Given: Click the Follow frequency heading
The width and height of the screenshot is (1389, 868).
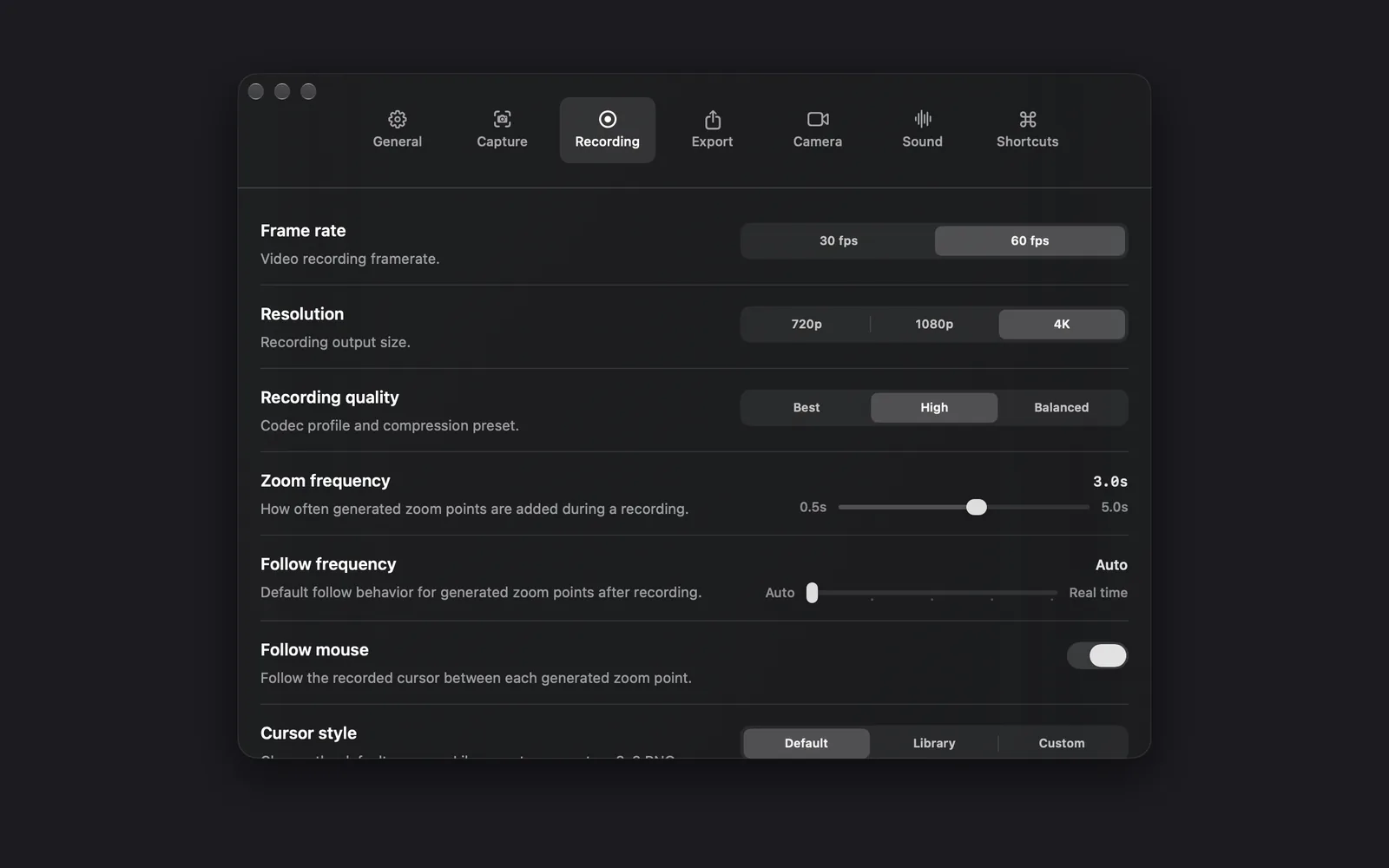Looking at the screenshot, I should point(328,564).
